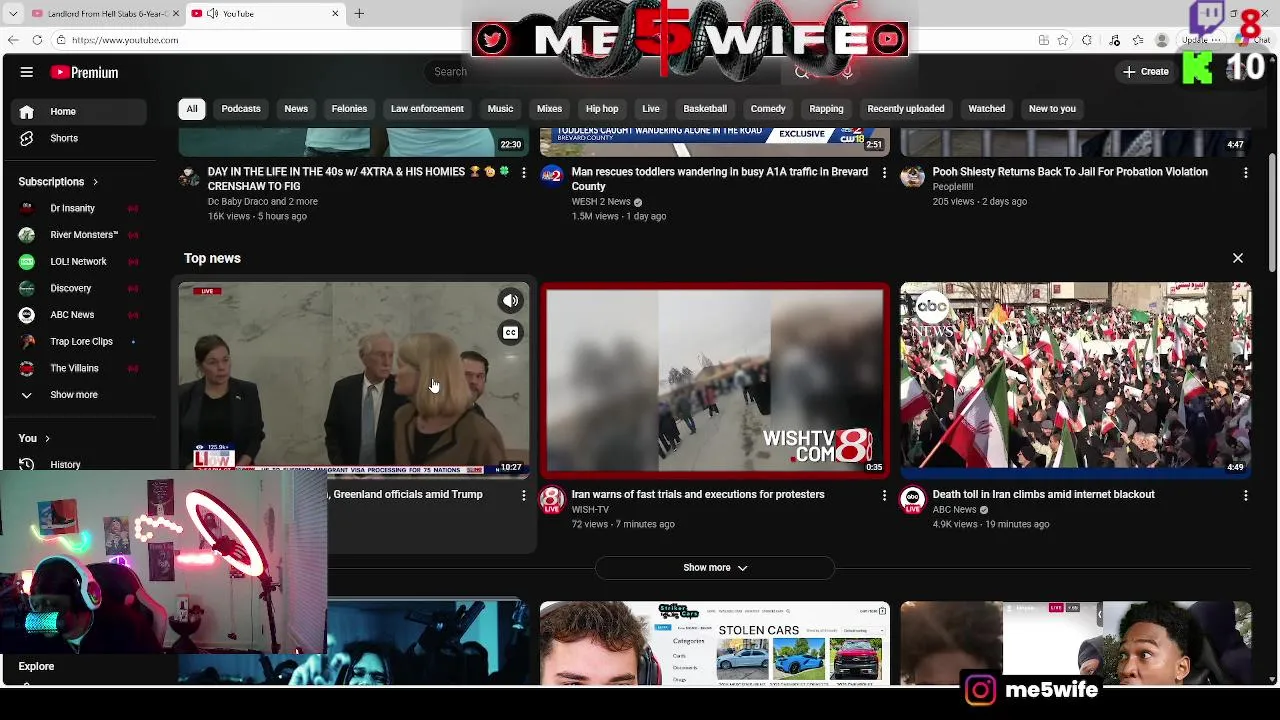
Task: Open options menu for Death toll in Iran video
Action: point(1245,495)
